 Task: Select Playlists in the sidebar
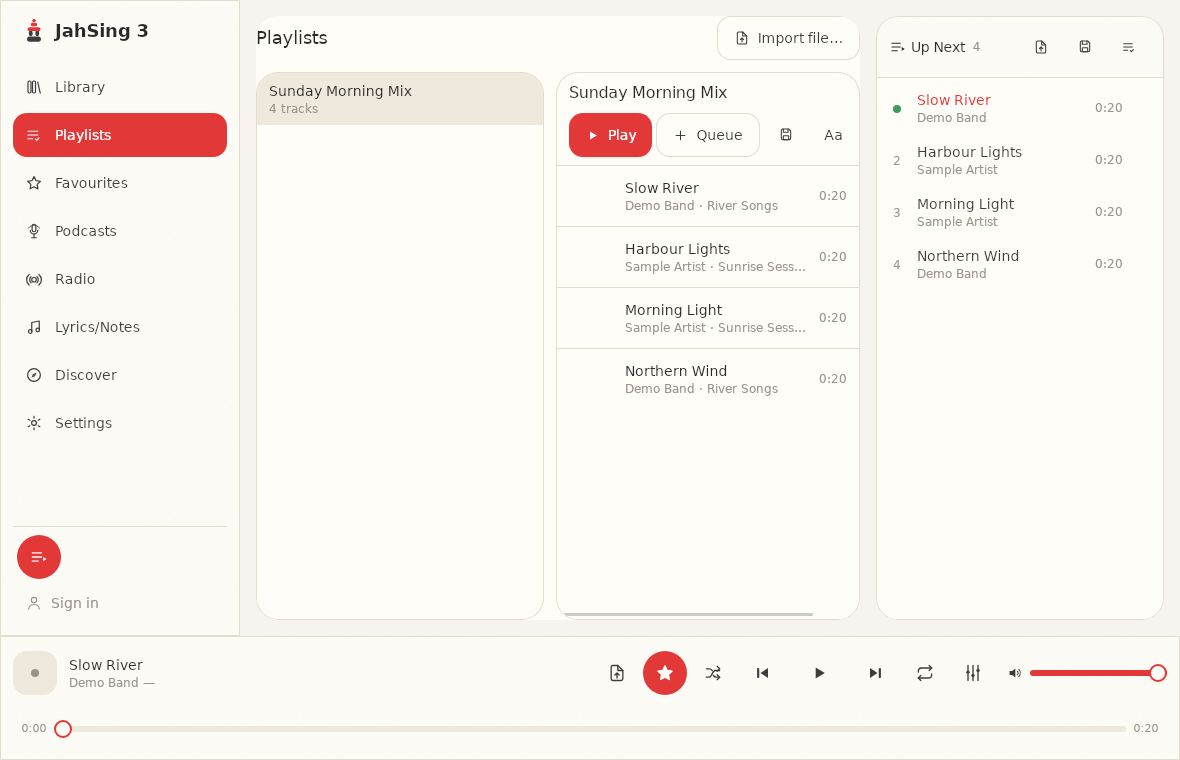[x=120, y=135]
